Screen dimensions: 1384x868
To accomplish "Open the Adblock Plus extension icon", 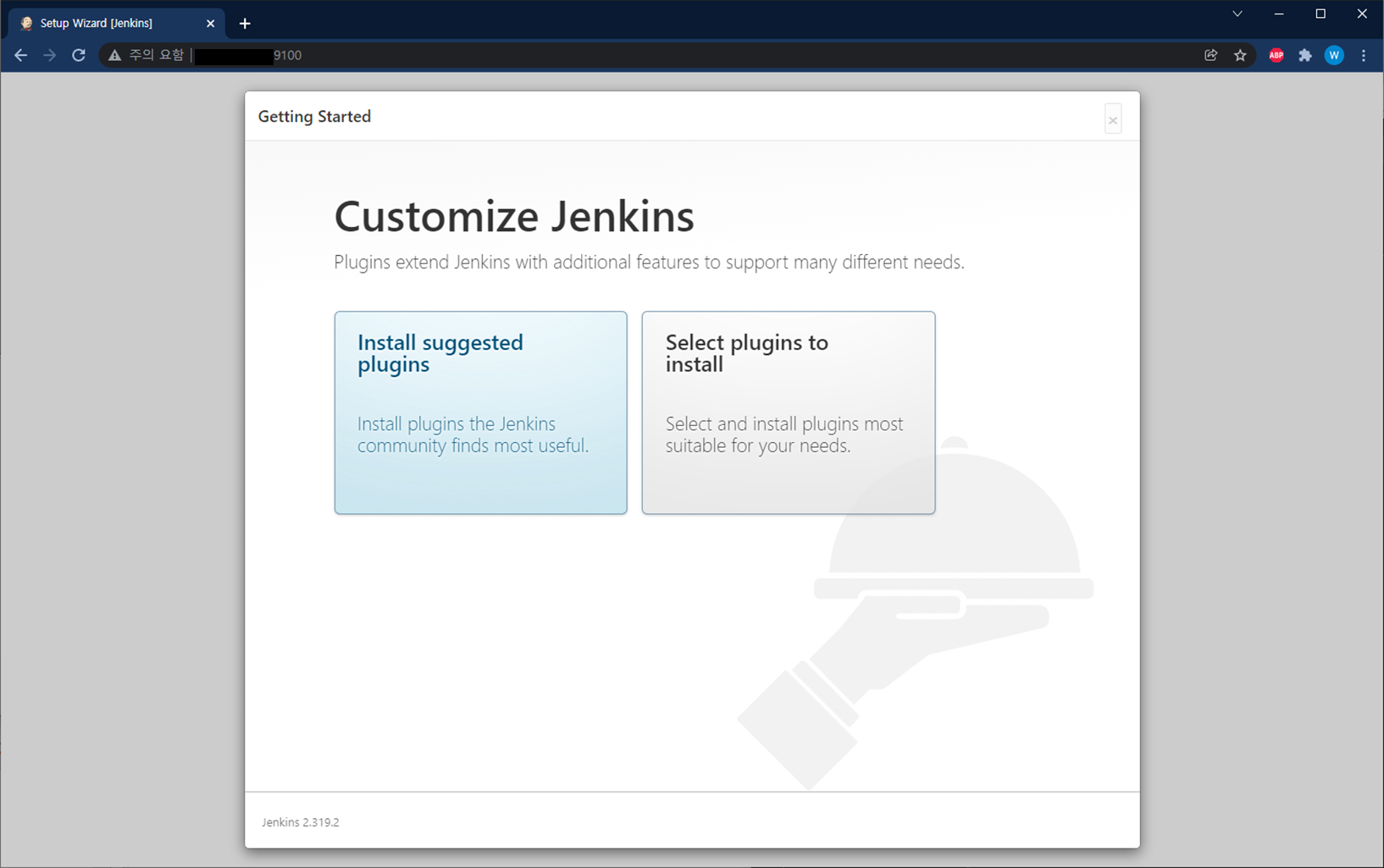I will tap(1276, 55).
